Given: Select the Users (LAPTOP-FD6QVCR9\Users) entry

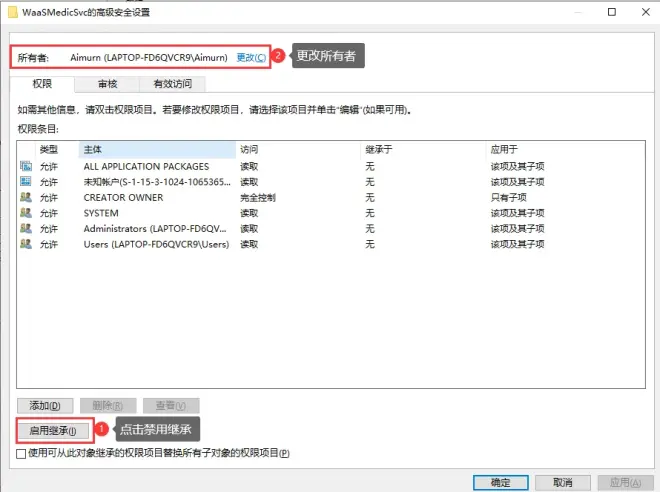Looking at the screenshot, I should 330,244.
